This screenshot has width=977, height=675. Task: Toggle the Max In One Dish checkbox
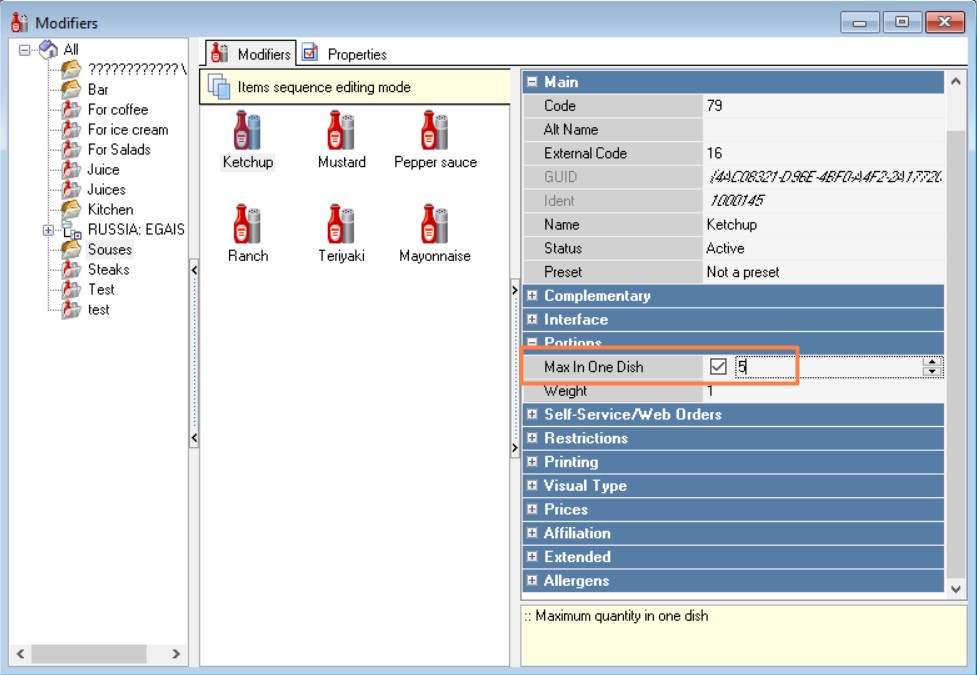click(718, 366)
